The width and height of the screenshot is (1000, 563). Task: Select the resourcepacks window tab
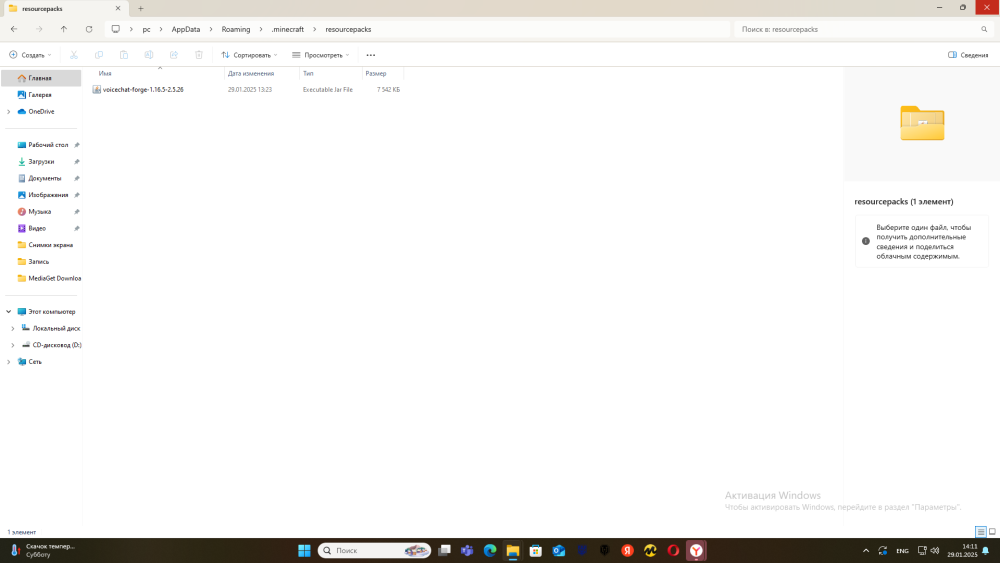64,8
